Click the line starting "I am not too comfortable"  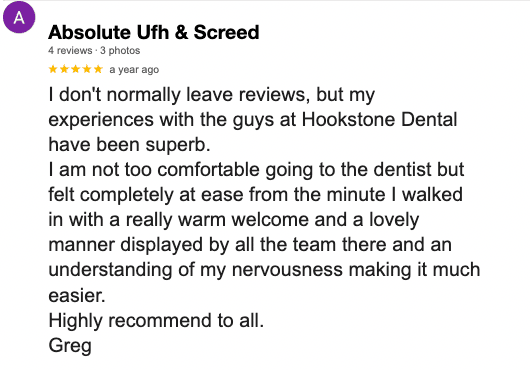256,170
